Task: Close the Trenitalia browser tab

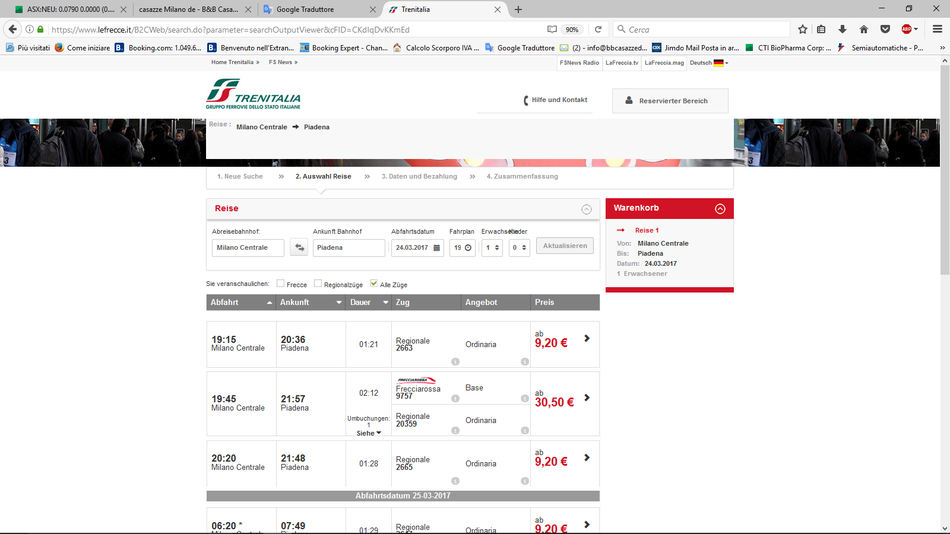Action: pyautogui.click(x=497, y=9)
